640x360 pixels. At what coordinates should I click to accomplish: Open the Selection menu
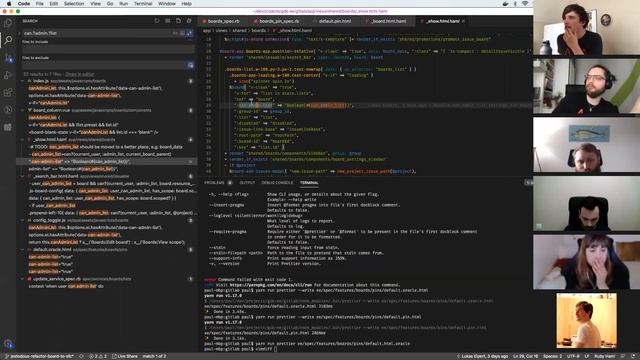point(74,4)
